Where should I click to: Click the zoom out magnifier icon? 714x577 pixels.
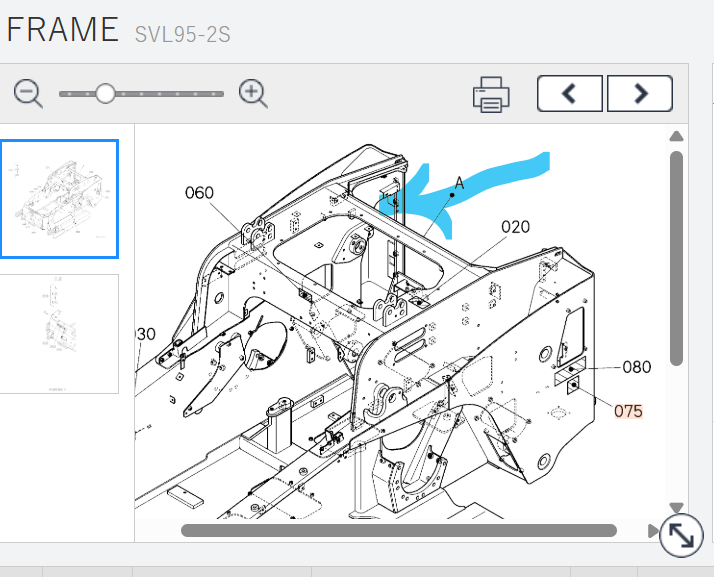click(28, 94)
